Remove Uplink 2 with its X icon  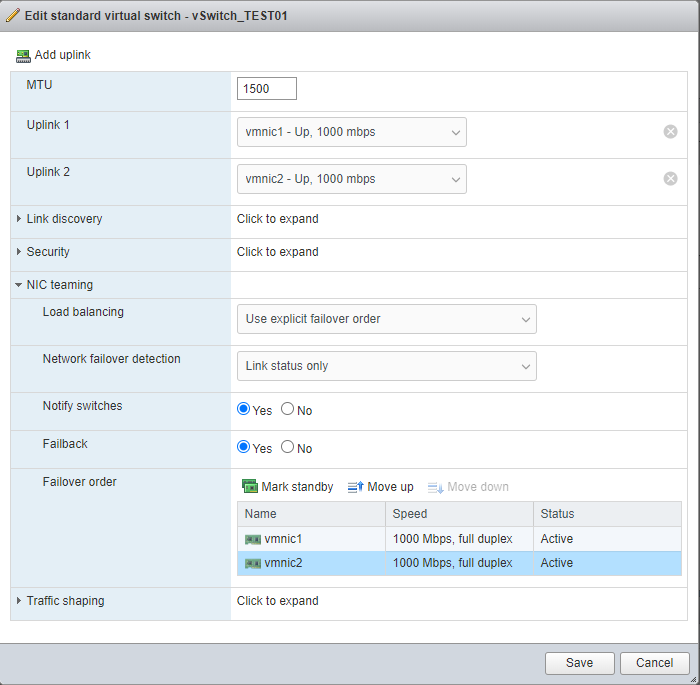coord(670,179)
